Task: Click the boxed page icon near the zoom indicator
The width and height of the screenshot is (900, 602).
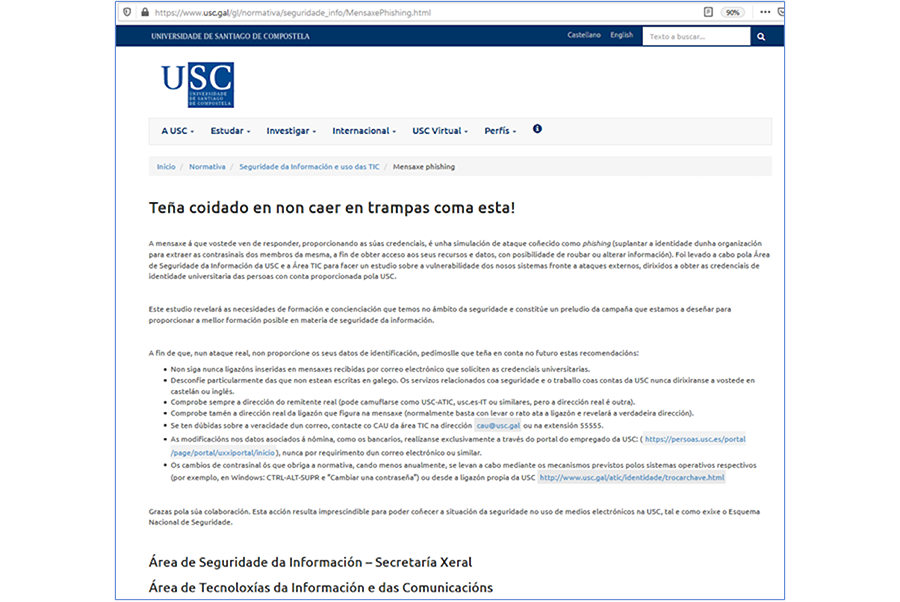Action: tap(707, 13)
